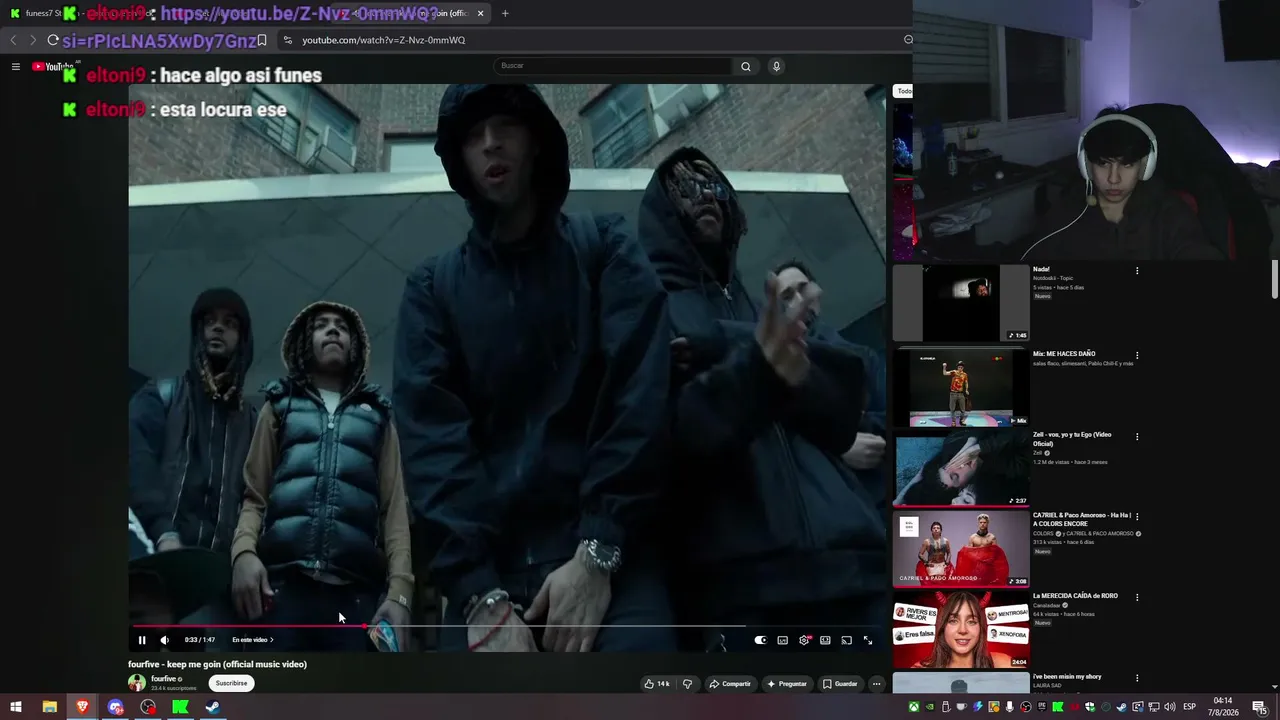Open the Windows Start menu
This screenshot has width=1280, height=720.
click(16, 707)
